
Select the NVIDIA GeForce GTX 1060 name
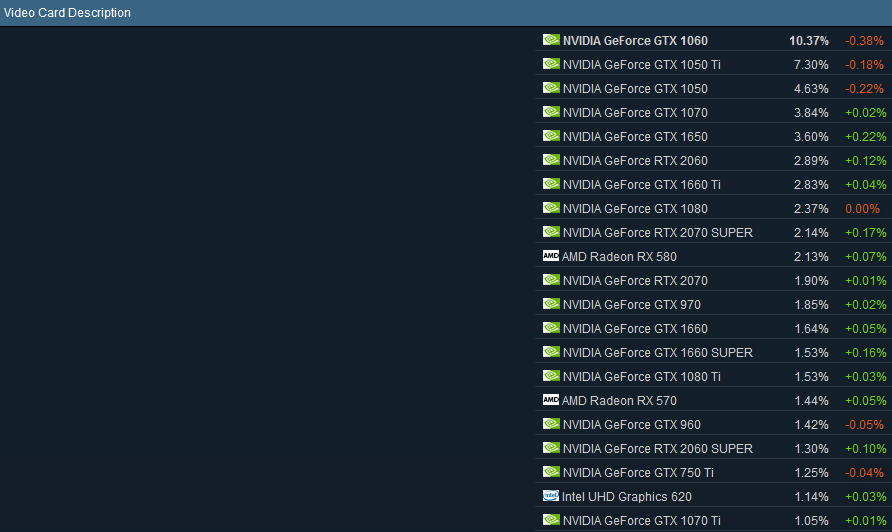pos(635,41)
